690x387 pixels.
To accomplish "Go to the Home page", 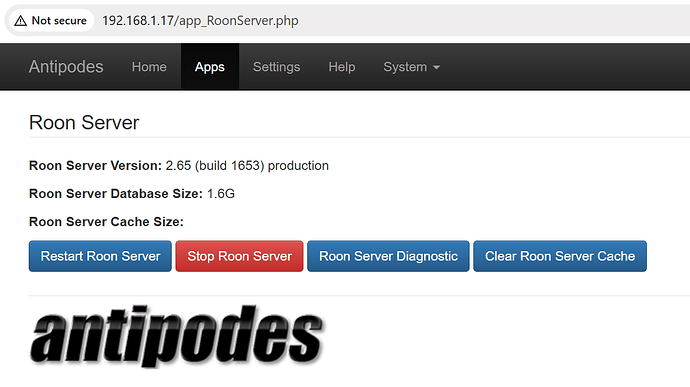I will tap(149, 67).
